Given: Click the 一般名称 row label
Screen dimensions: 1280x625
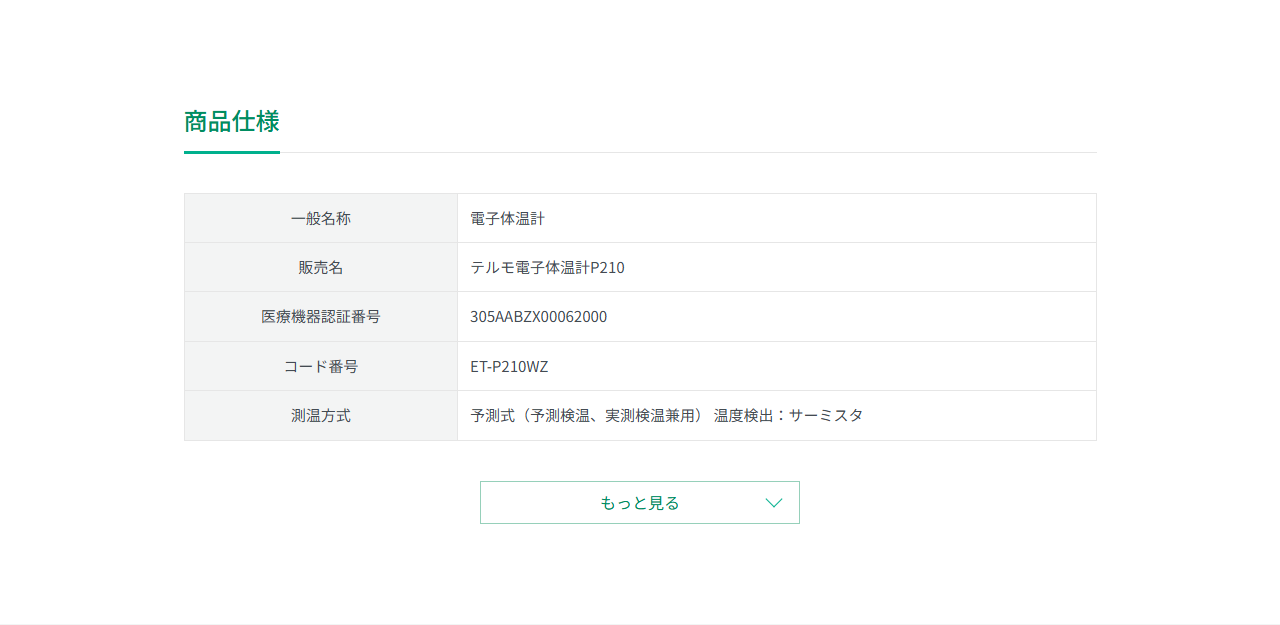Looking at the screenshot, I should pyautogui.click(x=321, y=218).
